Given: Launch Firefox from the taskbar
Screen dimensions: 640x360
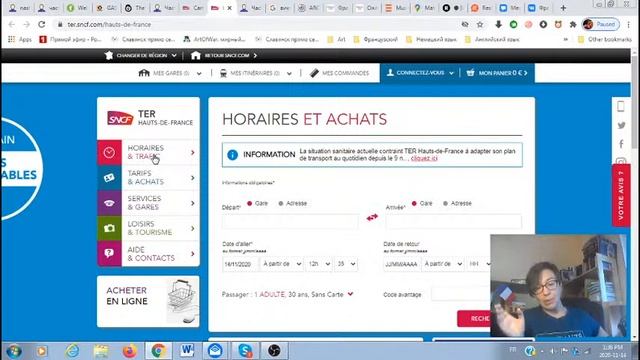Looking at the screenshot, I should [129, 351].
